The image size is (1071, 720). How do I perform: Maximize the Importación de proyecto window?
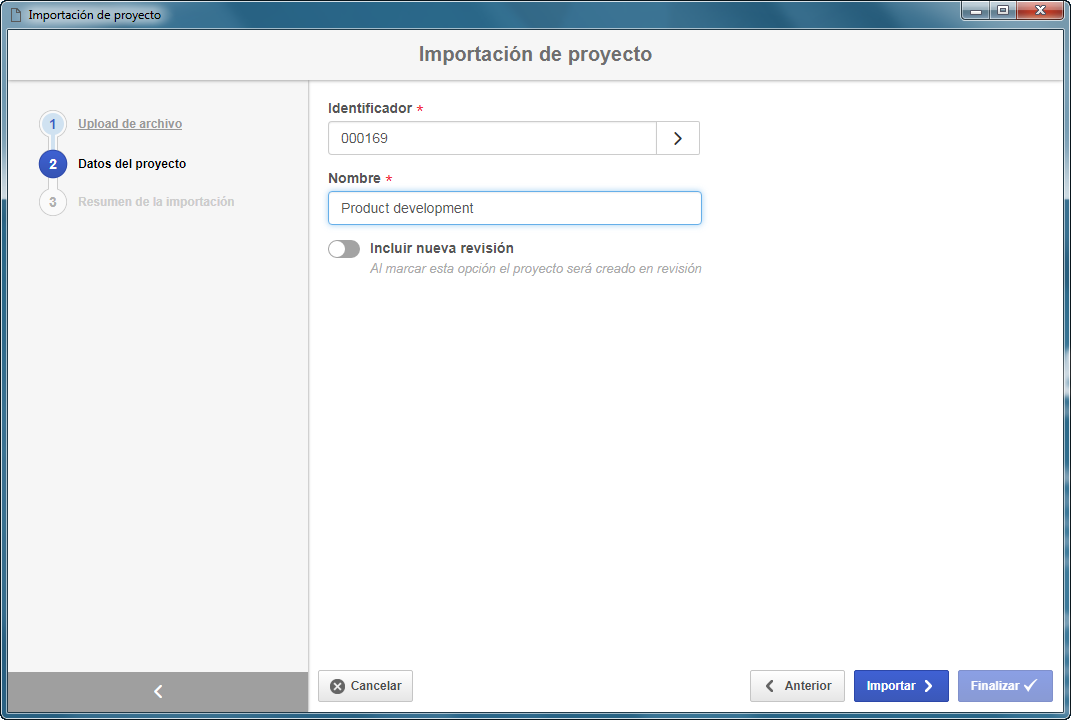1003,10
